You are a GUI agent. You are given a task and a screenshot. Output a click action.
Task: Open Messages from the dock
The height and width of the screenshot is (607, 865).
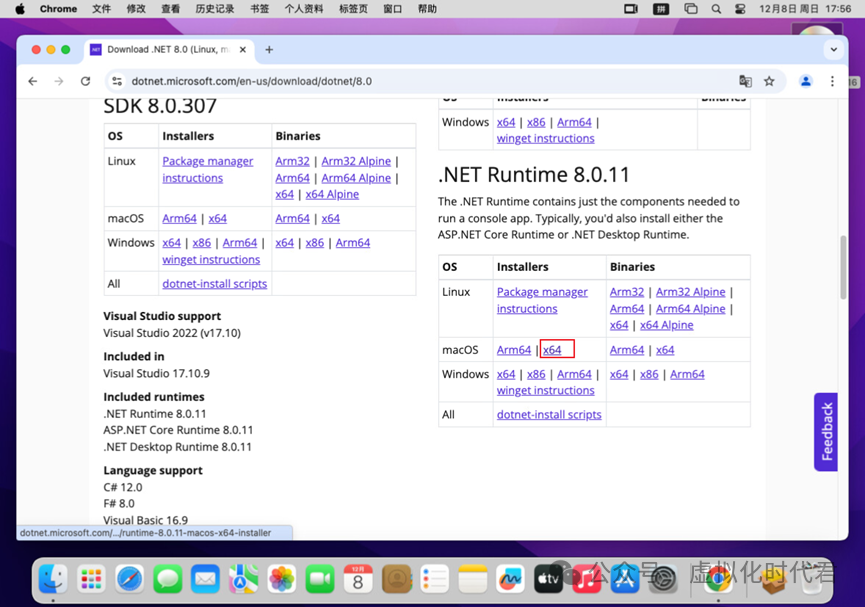point(168,579)
